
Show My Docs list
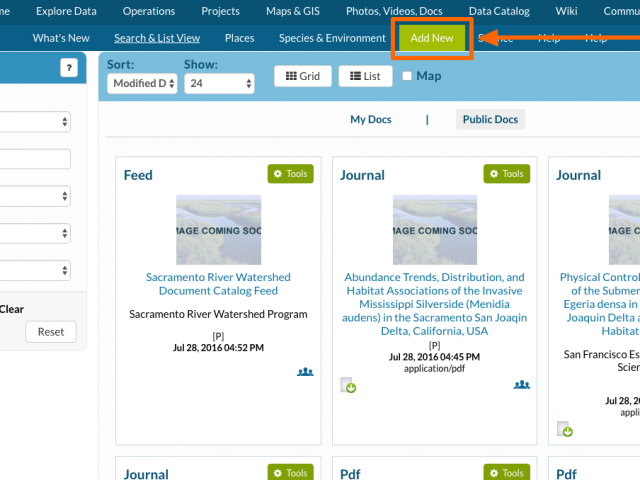point(370,120)
